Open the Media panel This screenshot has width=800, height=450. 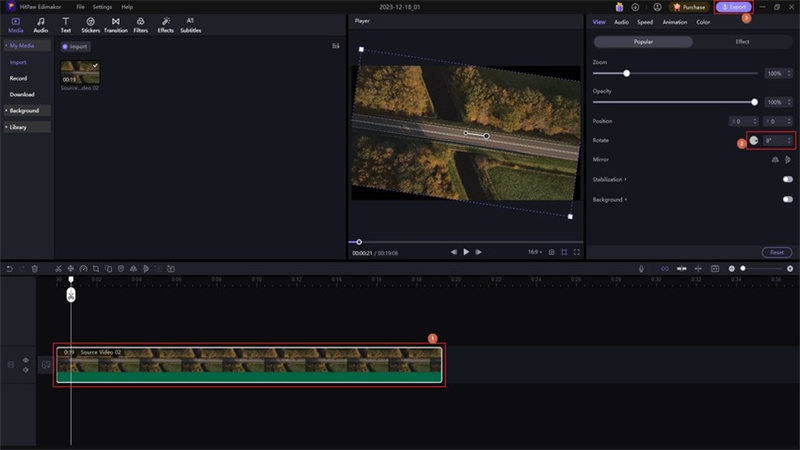click(16, 25)
